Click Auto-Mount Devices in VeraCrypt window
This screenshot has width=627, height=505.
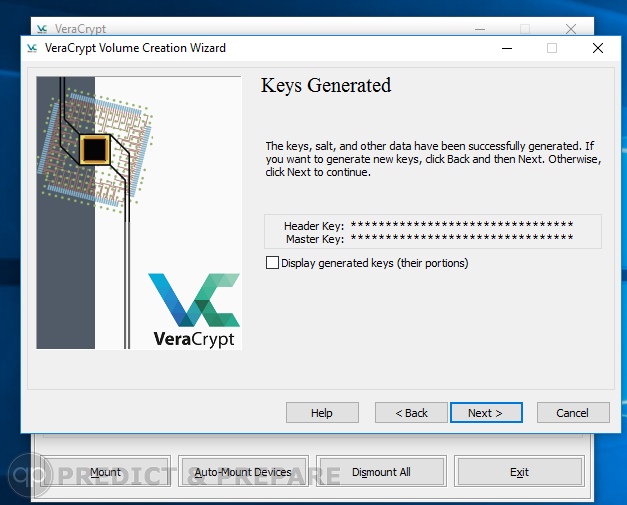pyautogui.click(x=243, y=472)
